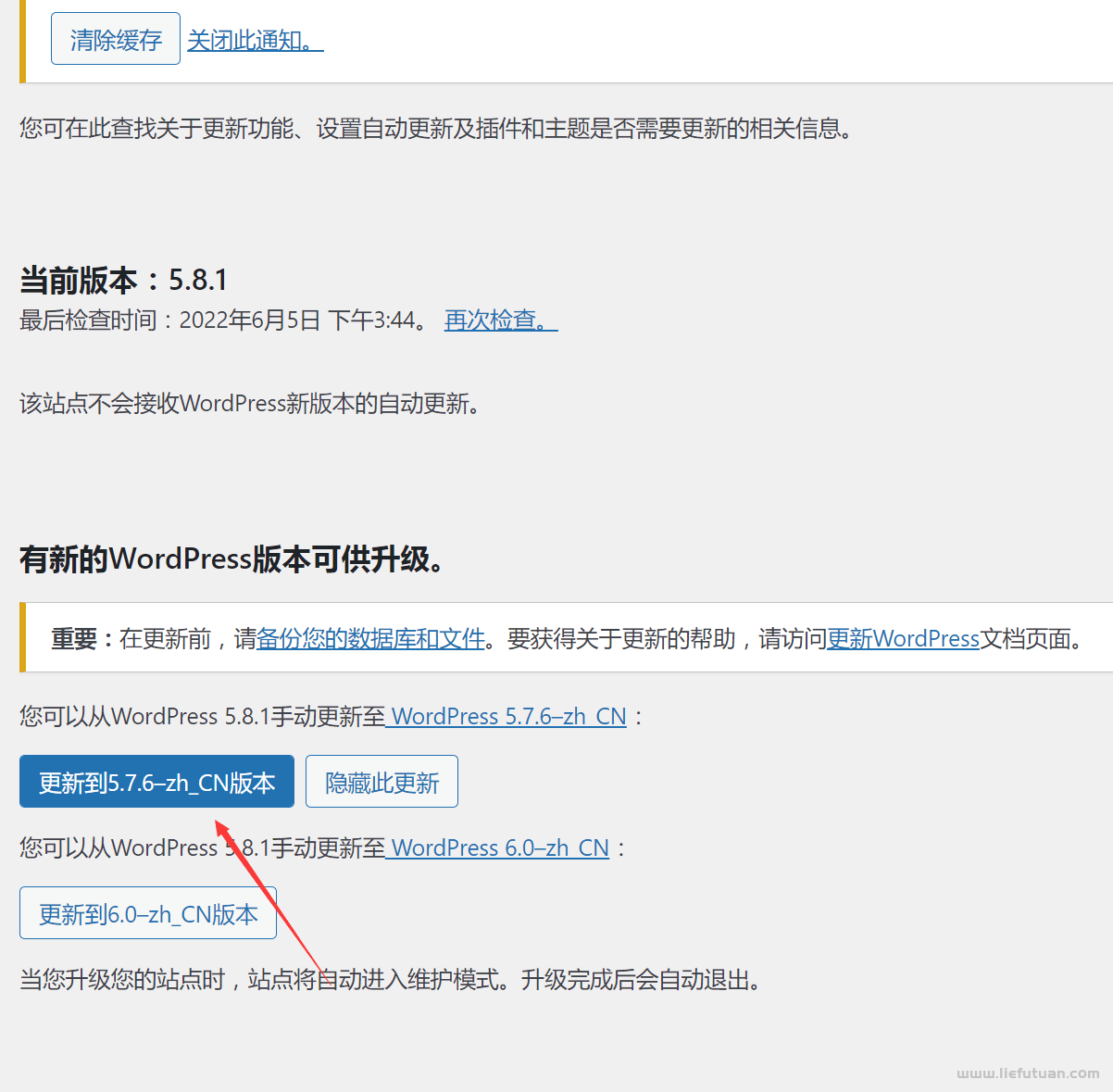
Task: Click text 该站点不会接收WordPress新版本的自动更新
Action: 250,404
